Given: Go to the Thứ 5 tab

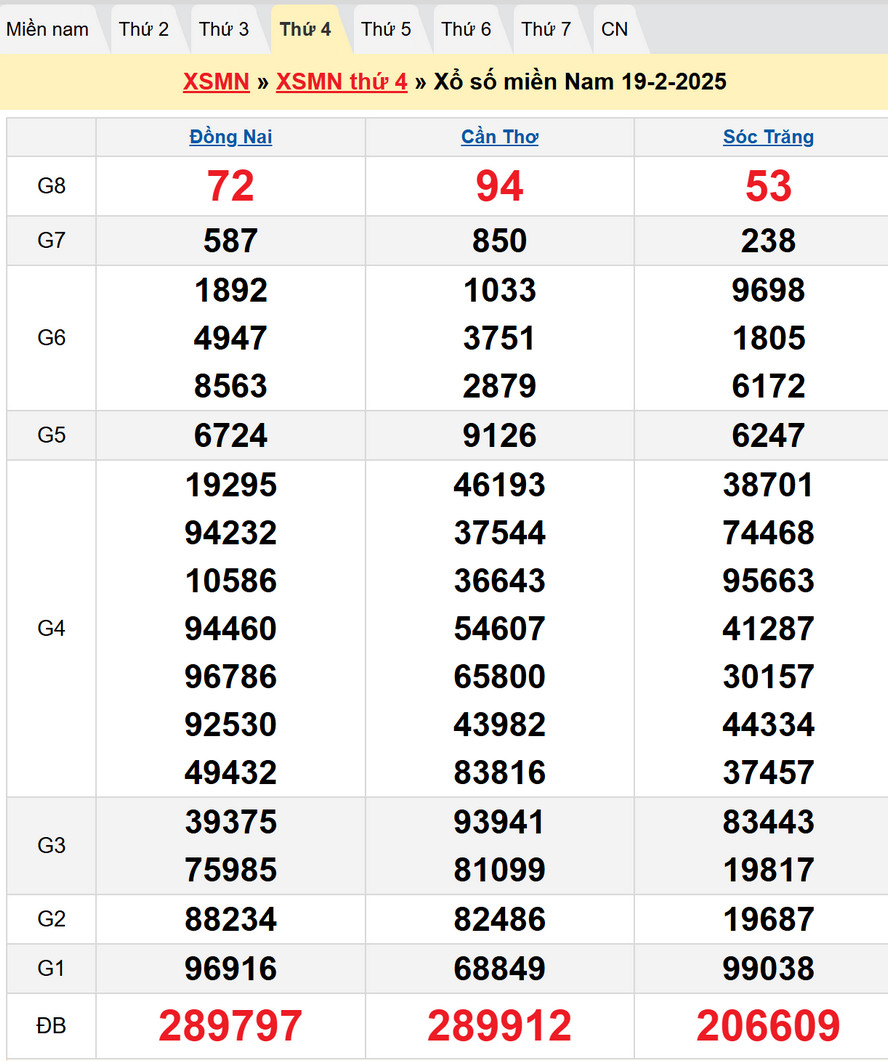Looking at the screenshot, I should pyautogui.click(x=386, y=29).
